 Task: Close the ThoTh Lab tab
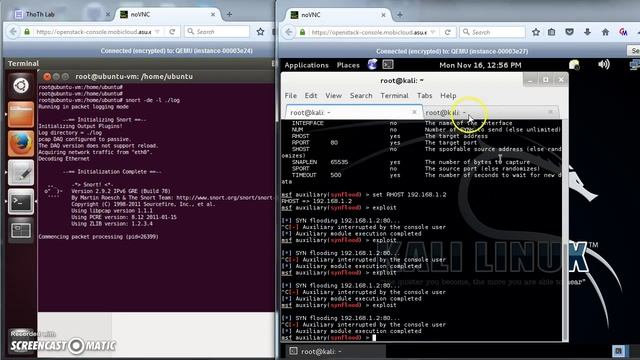pos(108,14)
